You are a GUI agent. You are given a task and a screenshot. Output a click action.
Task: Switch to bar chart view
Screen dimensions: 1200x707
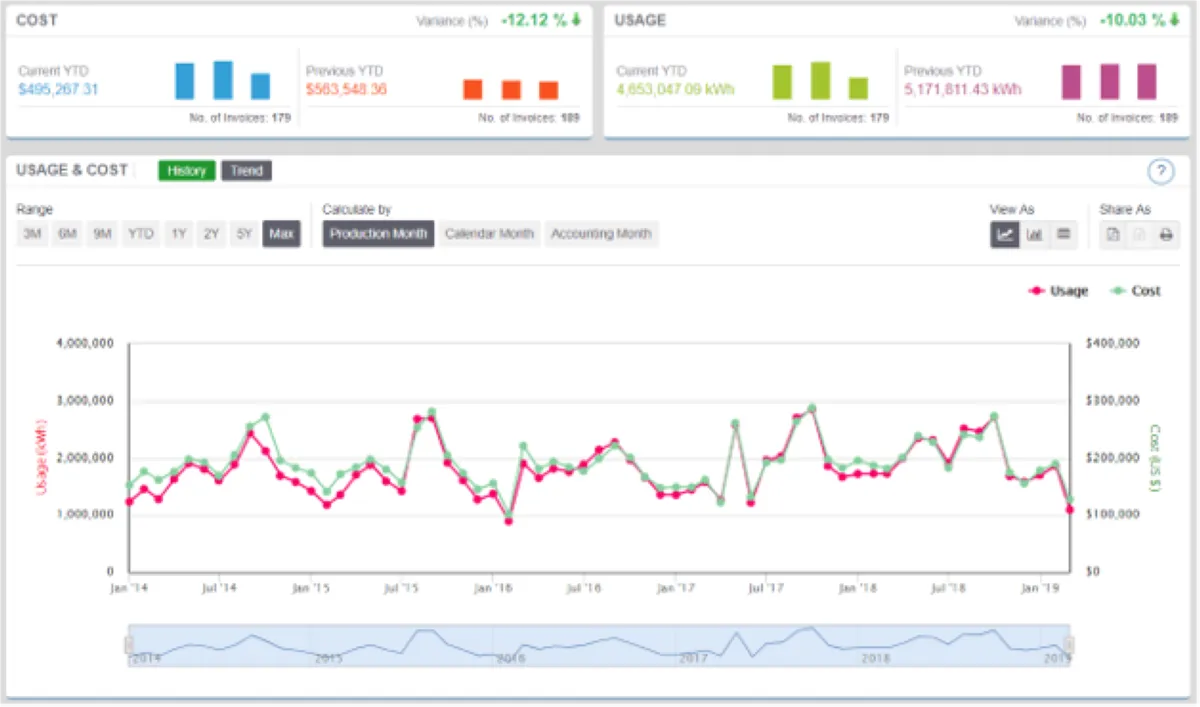click(1035, 235)
